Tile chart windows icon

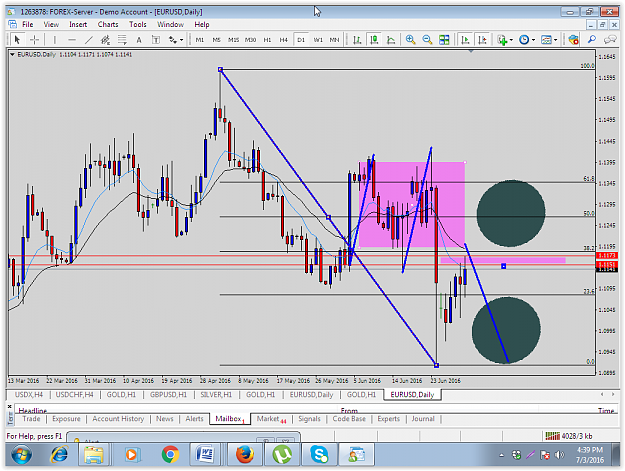tap(444, 39)
